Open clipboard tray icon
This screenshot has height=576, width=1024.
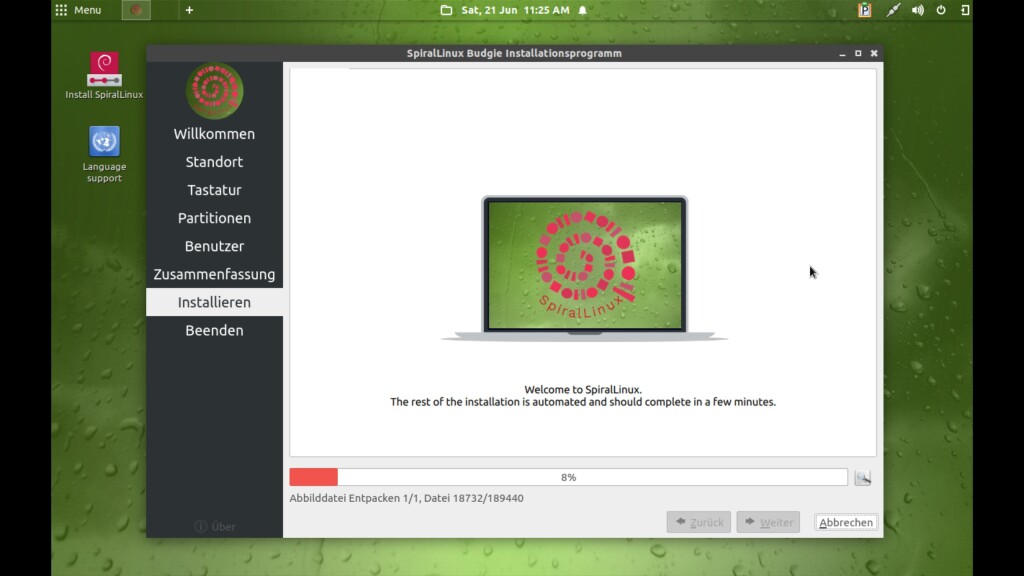(x=865, y=10)
